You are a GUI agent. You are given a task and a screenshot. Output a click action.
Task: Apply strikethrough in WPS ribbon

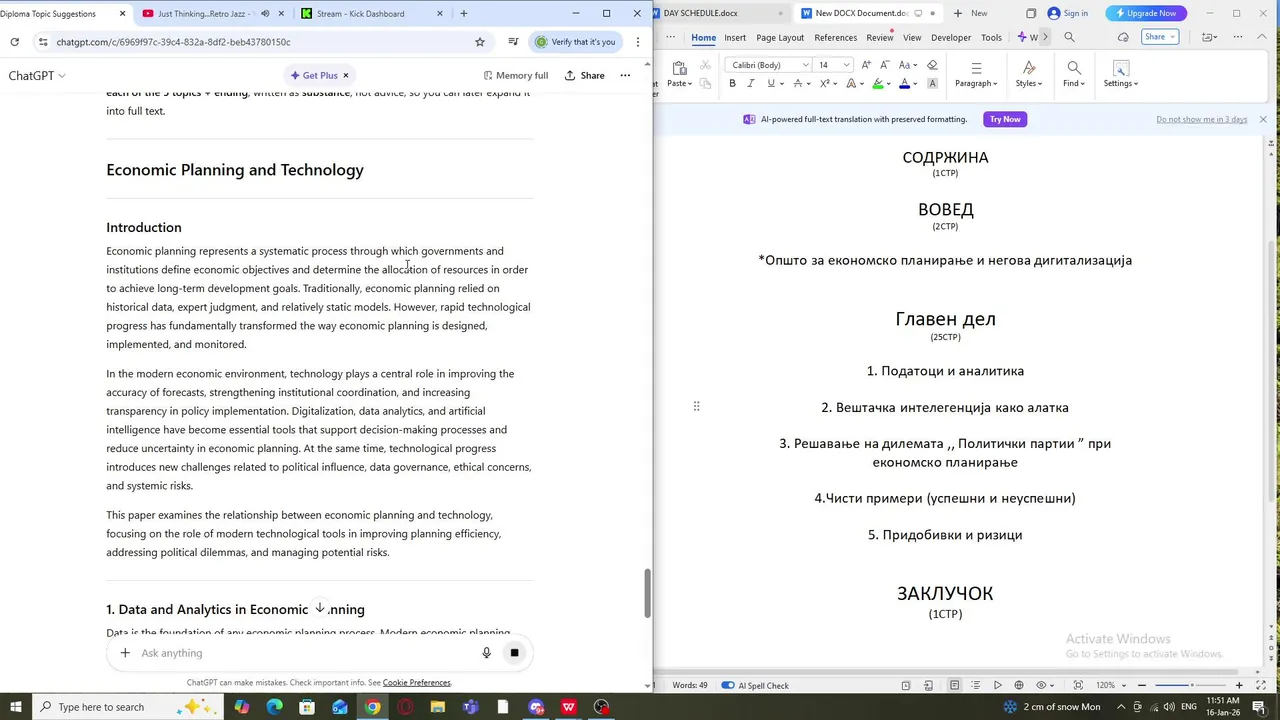(798, 84)
